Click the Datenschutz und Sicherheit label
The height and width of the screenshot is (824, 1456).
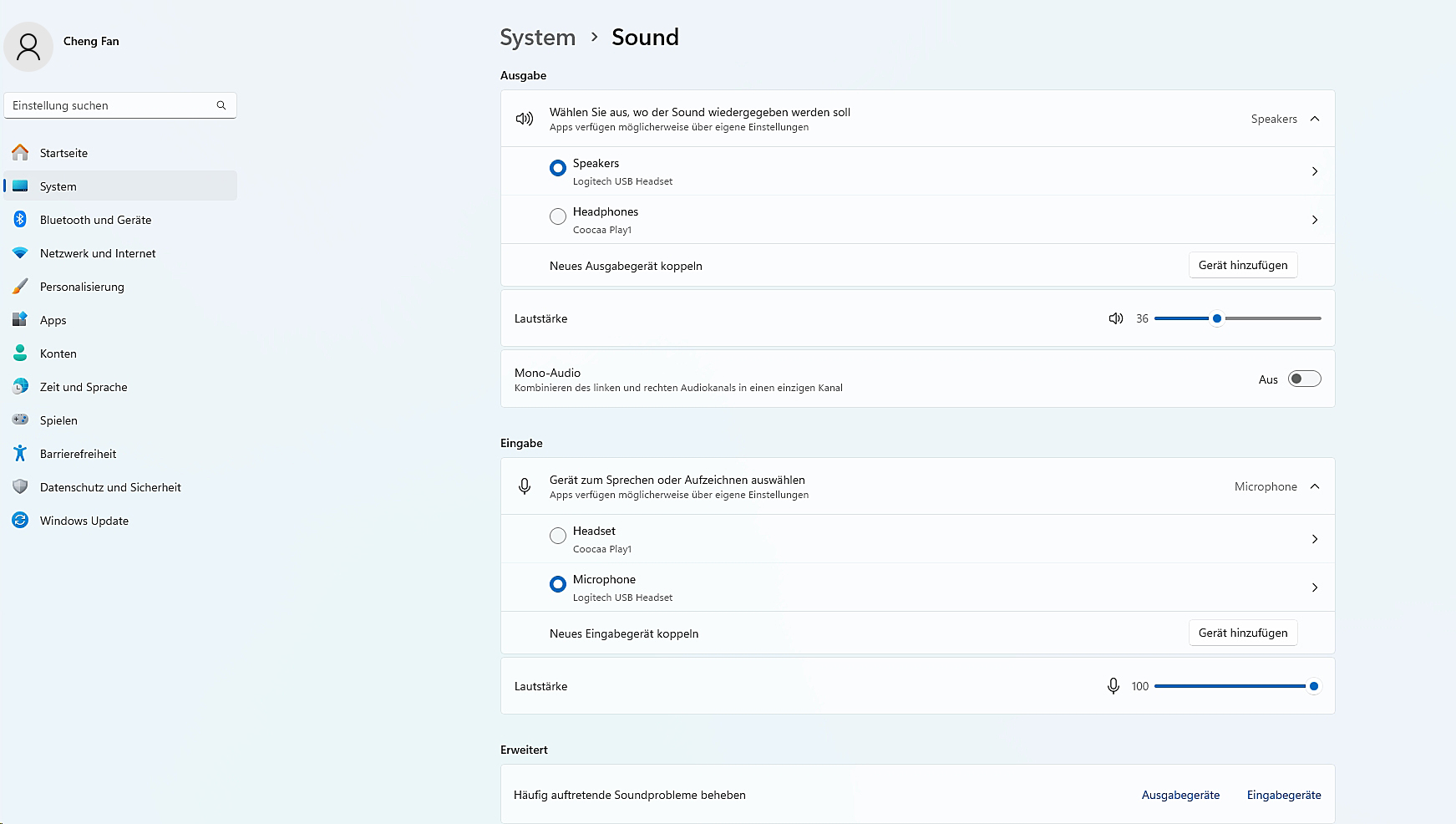[110, 487]
